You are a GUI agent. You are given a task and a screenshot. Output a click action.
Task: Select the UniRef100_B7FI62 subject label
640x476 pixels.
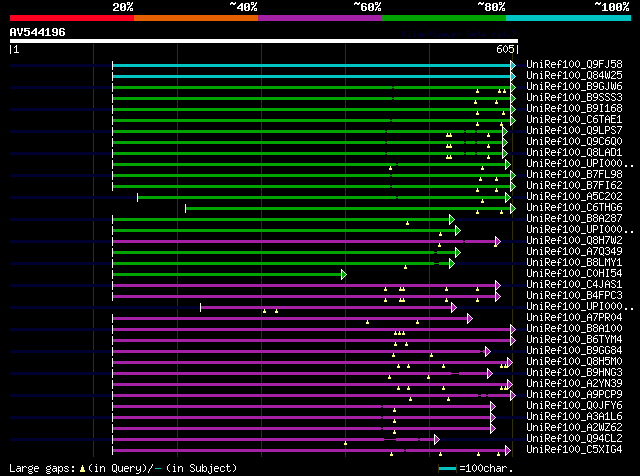click(x=574, y=186)
